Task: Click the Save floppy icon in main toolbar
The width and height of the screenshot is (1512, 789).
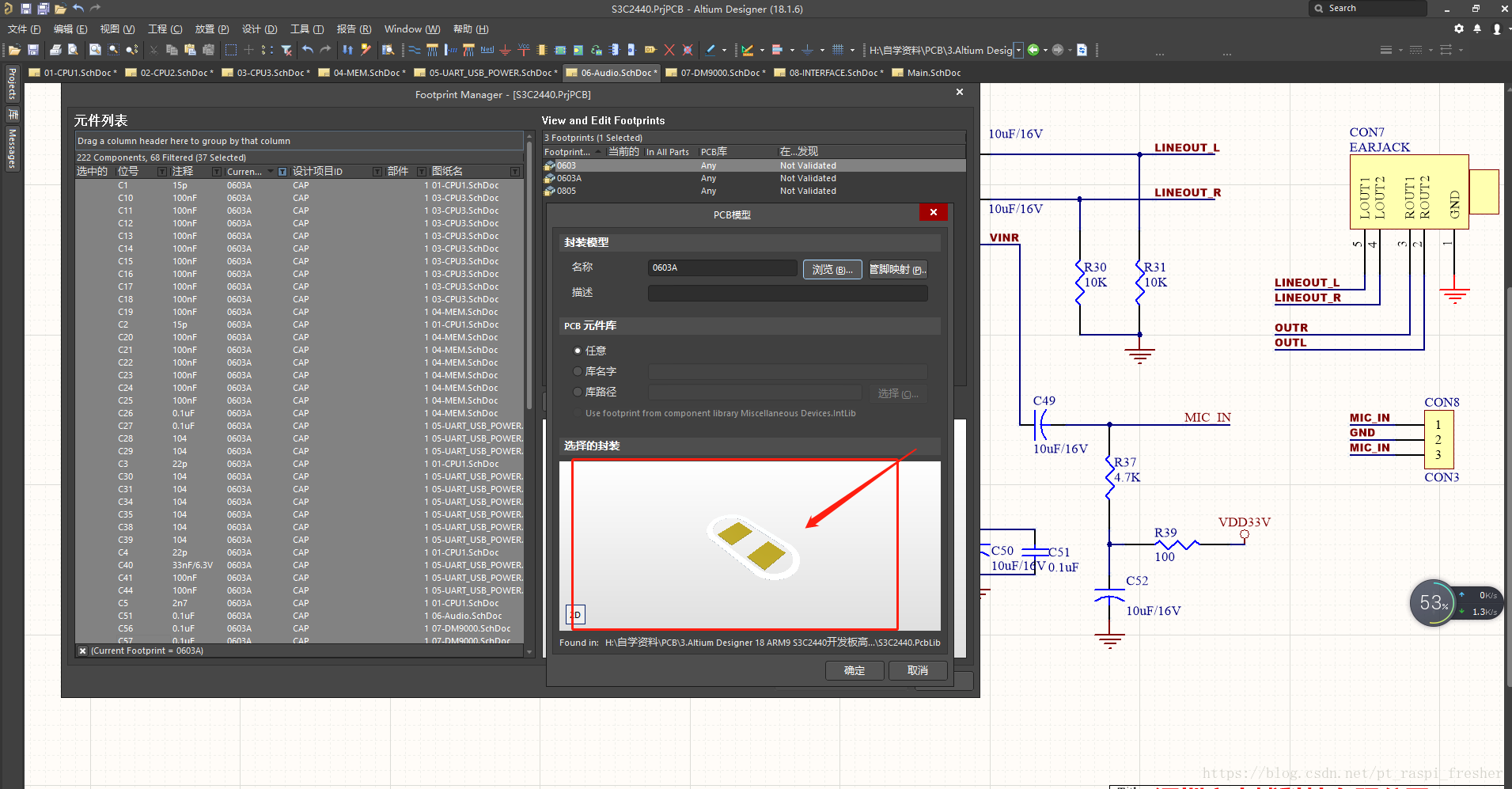Action: click(33, 50)
